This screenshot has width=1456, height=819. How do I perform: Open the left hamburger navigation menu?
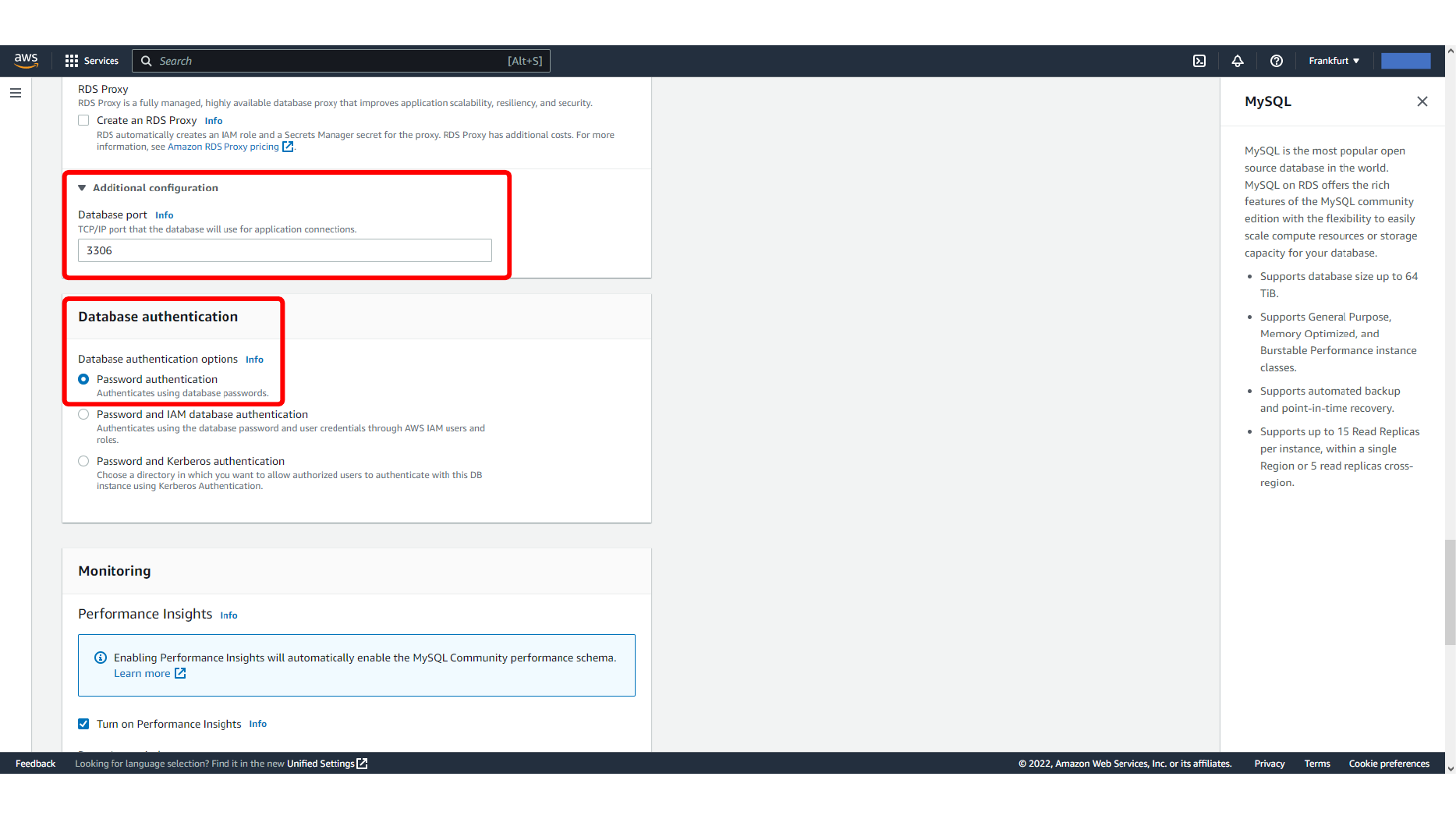16,93
